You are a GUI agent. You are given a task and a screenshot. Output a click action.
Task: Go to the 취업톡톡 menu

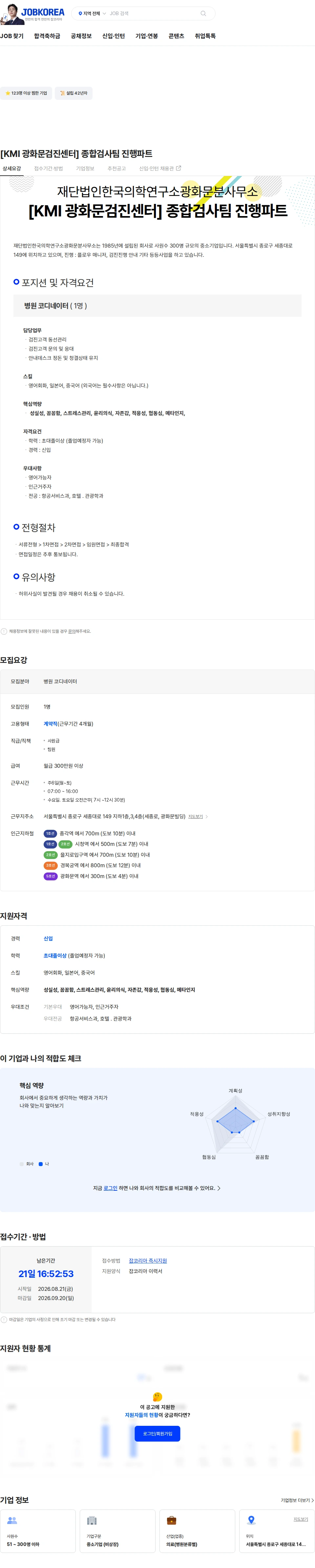coord(205,36)
